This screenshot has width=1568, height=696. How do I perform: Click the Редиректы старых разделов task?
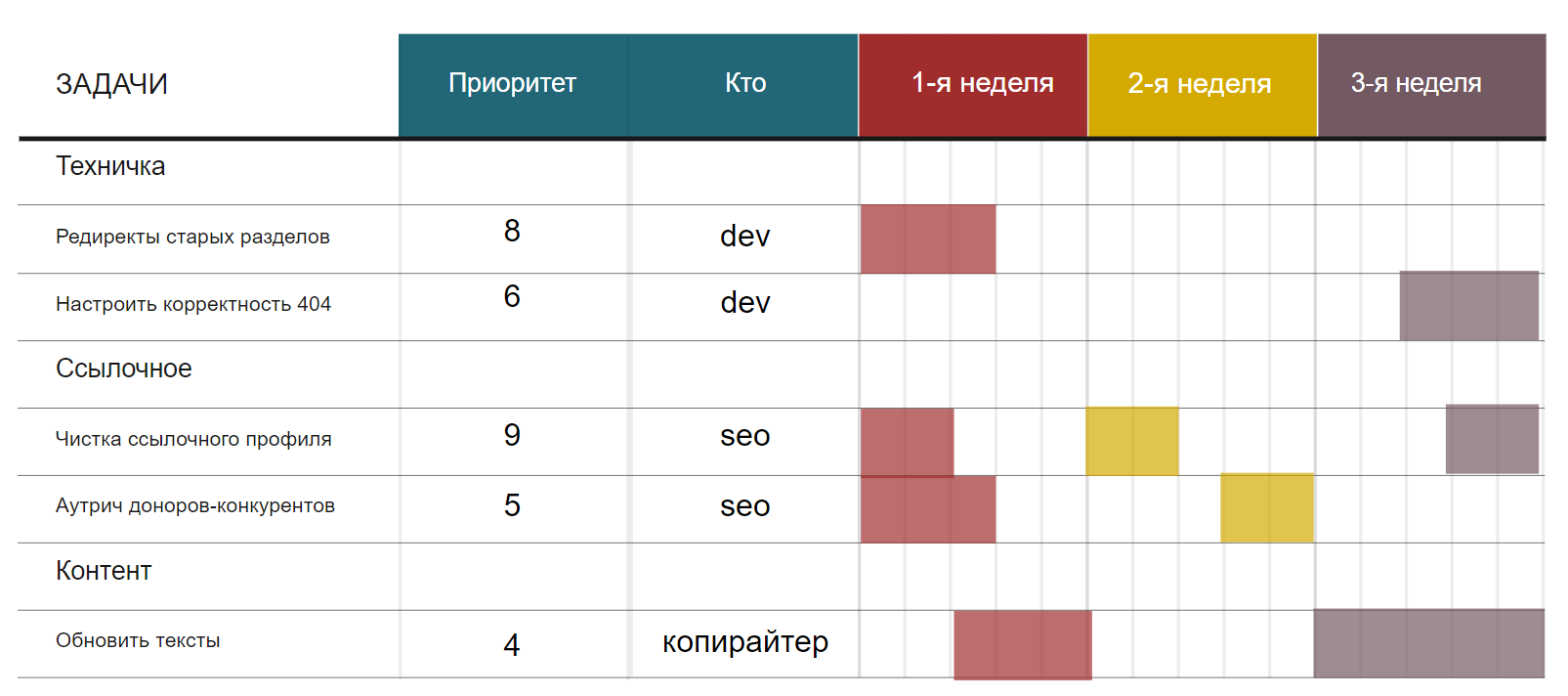point(192,237)
